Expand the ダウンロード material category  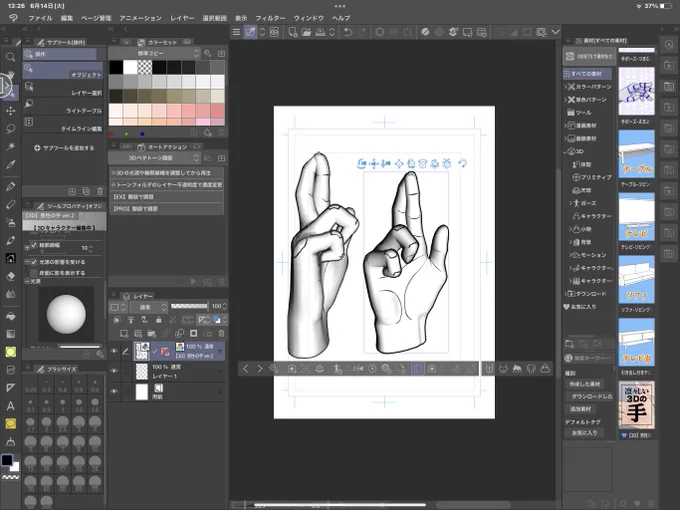point(566,294)
